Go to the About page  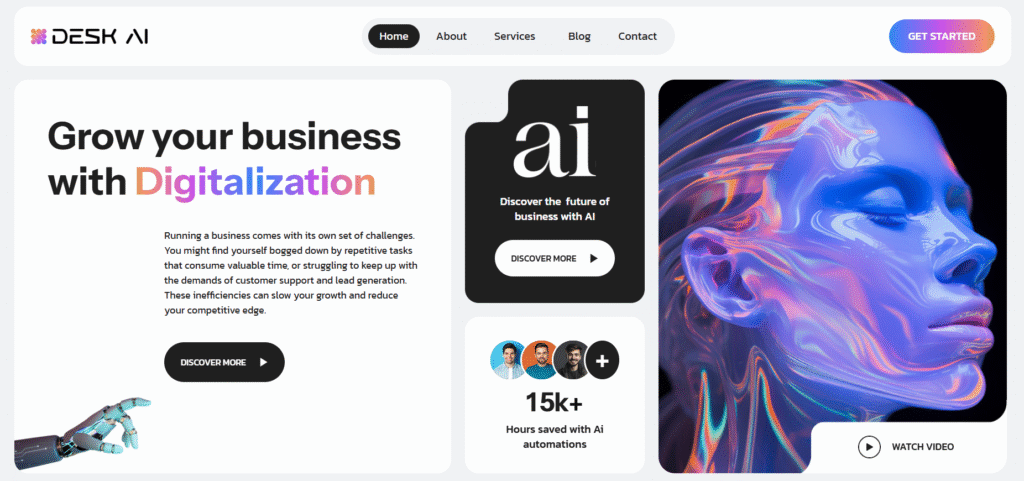coord(451,37)
